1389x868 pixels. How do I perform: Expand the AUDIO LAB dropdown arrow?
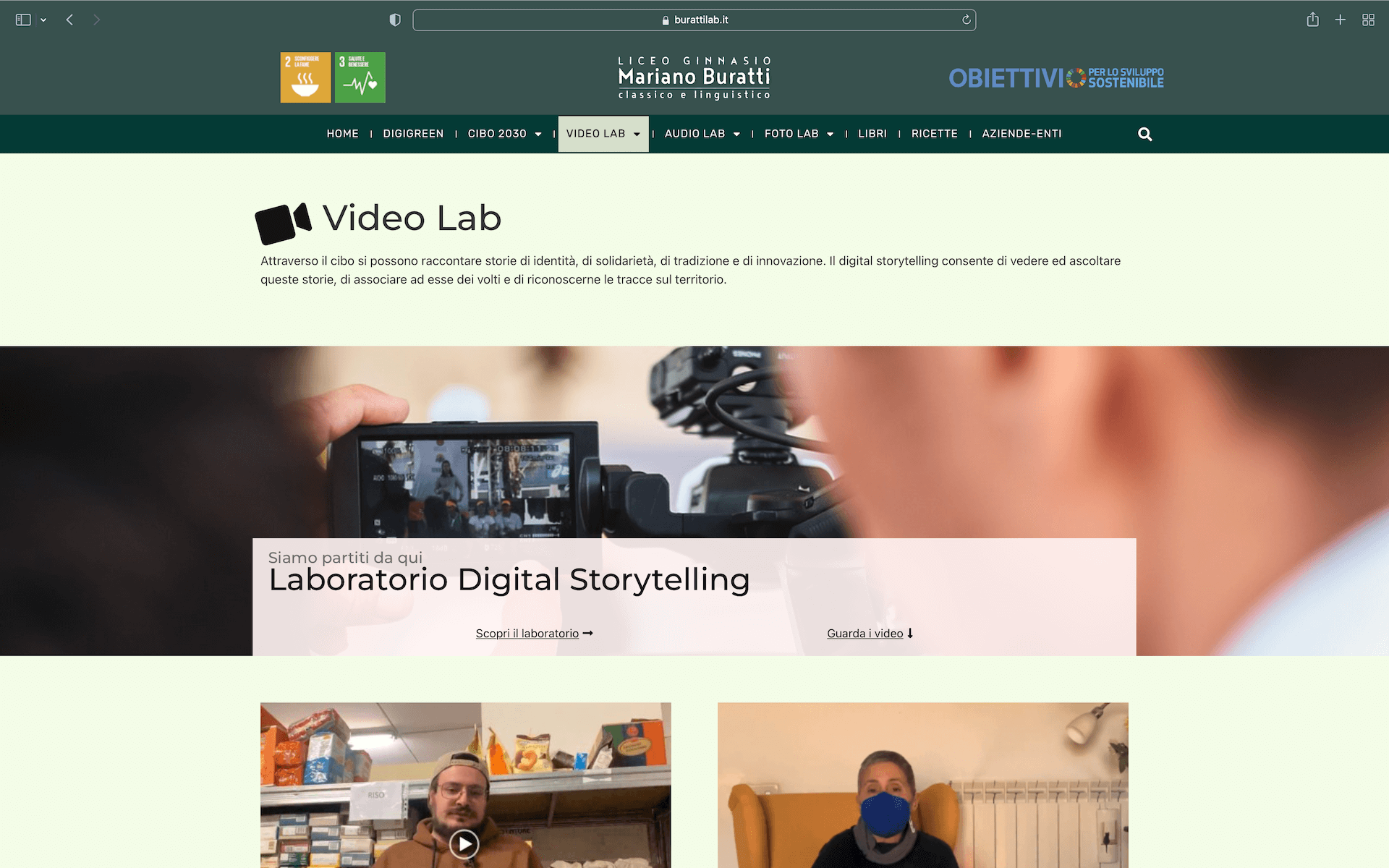click(x=736, y=135)
